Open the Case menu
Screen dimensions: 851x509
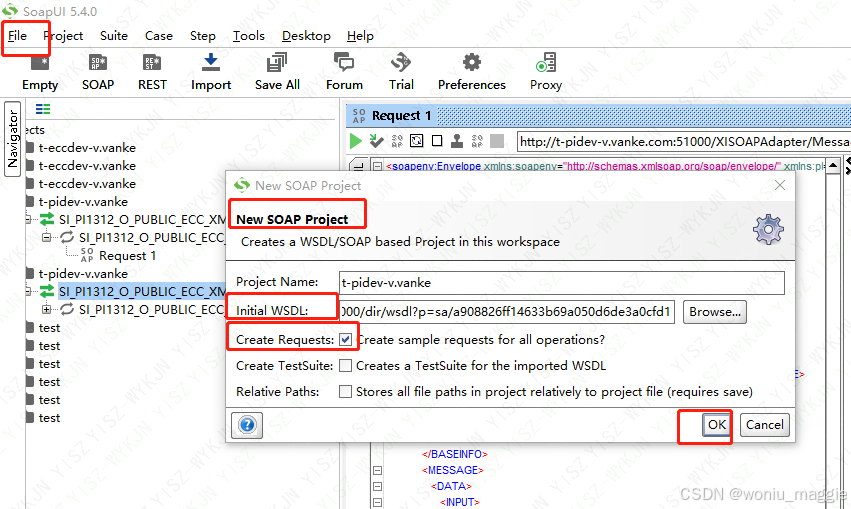point(158,36)
